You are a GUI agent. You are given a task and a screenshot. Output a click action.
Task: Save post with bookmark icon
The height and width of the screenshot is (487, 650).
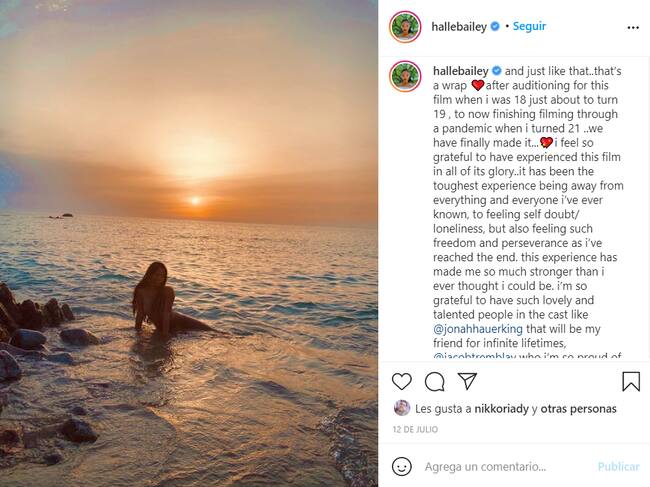(x=630, y=381)
